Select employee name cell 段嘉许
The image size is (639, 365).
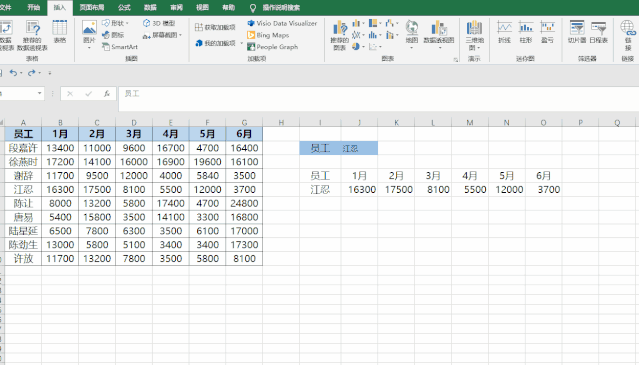[x=23, y=148]
